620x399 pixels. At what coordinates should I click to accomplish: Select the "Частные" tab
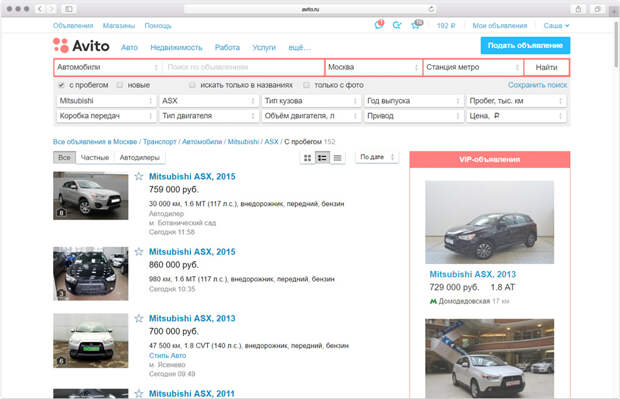[95, 157]
